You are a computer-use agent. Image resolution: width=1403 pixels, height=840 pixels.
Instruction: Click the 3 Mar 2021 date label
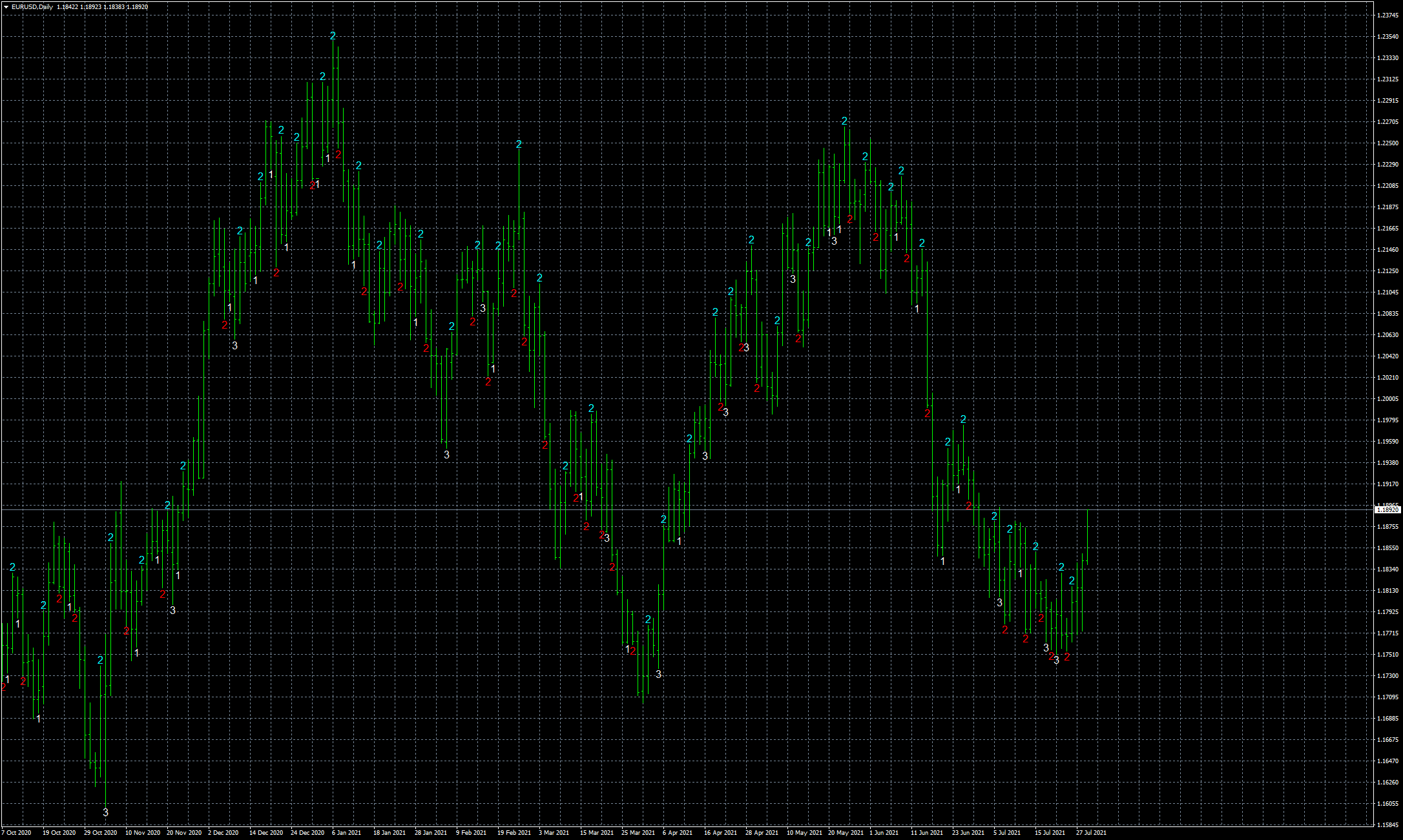554,833
